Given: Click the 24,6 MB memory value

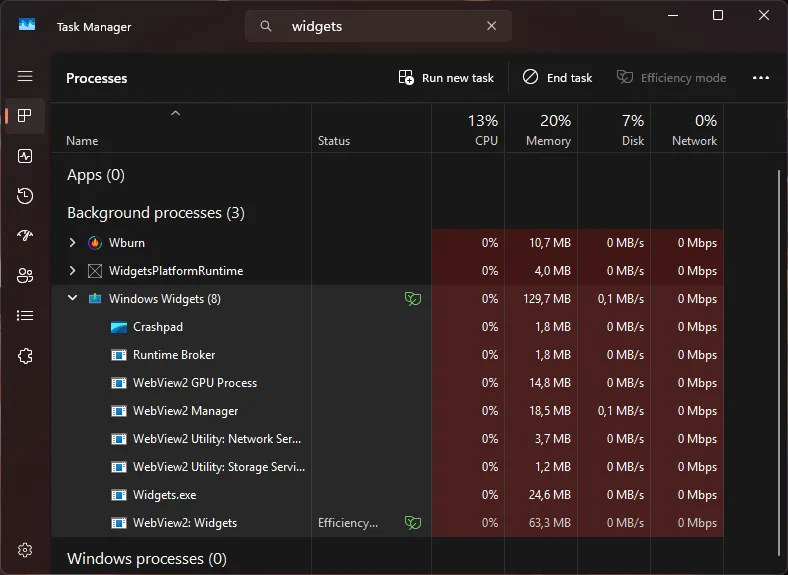Looking at the screenshot, I should pos(550,495).
